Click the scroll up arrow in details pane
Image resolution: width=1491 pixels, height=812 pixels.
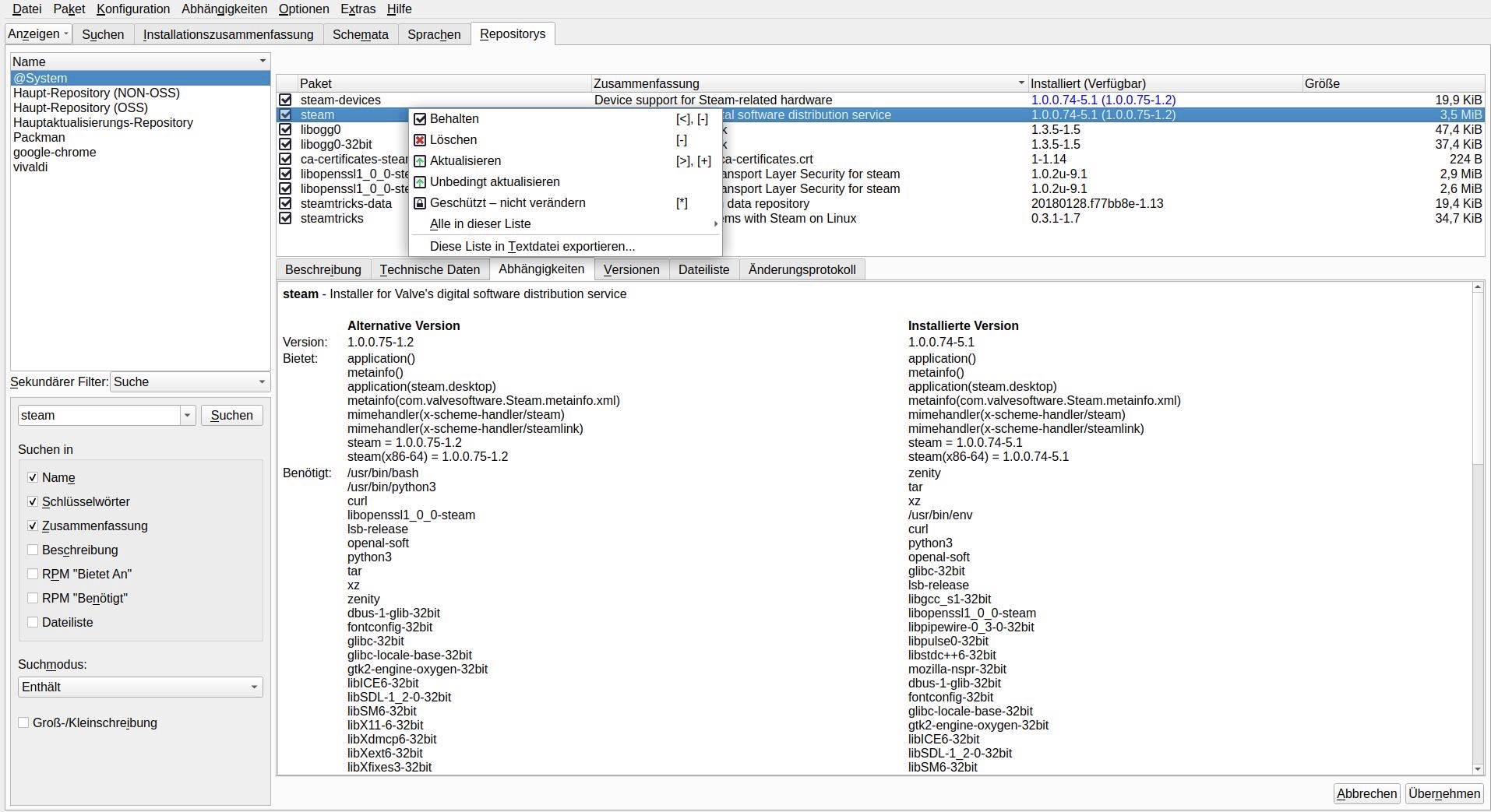[x=1478, y=287]
